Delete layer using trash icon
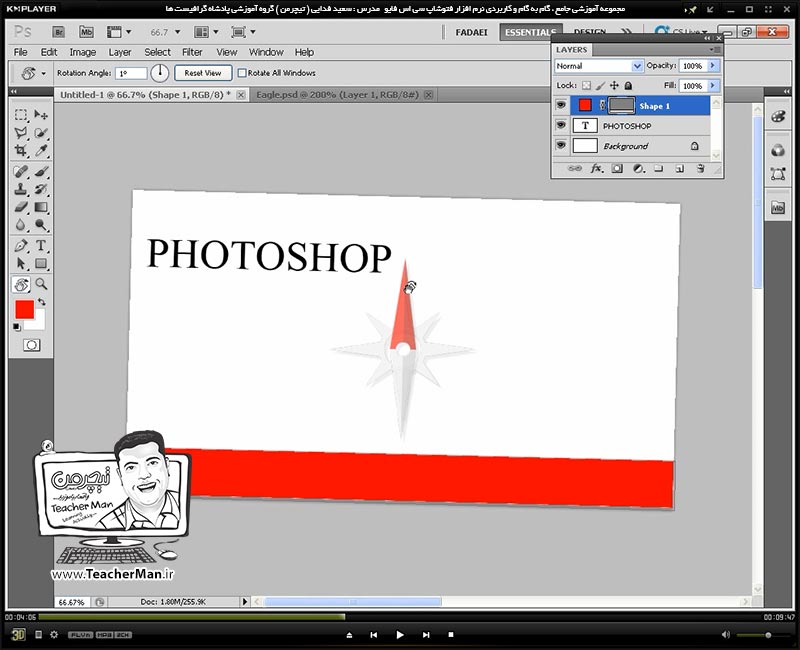 (701, 168)
